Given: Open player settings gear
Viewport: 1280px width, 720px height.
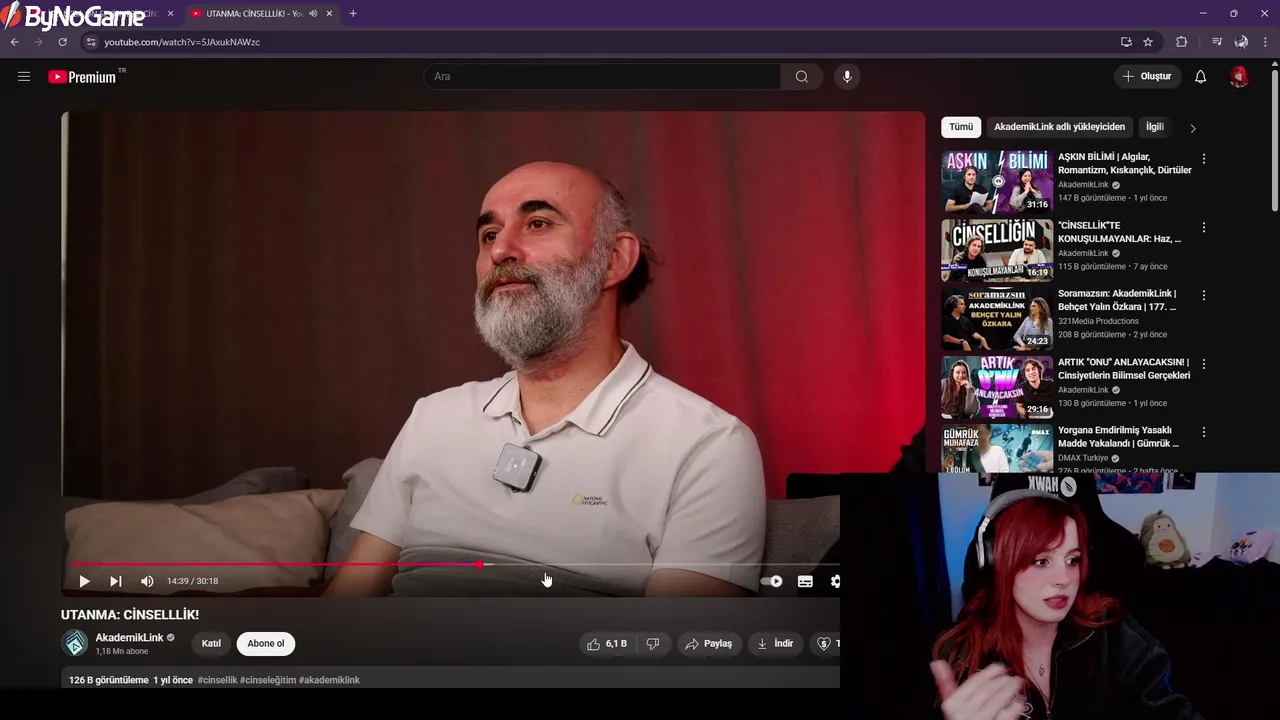Looking at the screenshot, I should click(834, 581).
